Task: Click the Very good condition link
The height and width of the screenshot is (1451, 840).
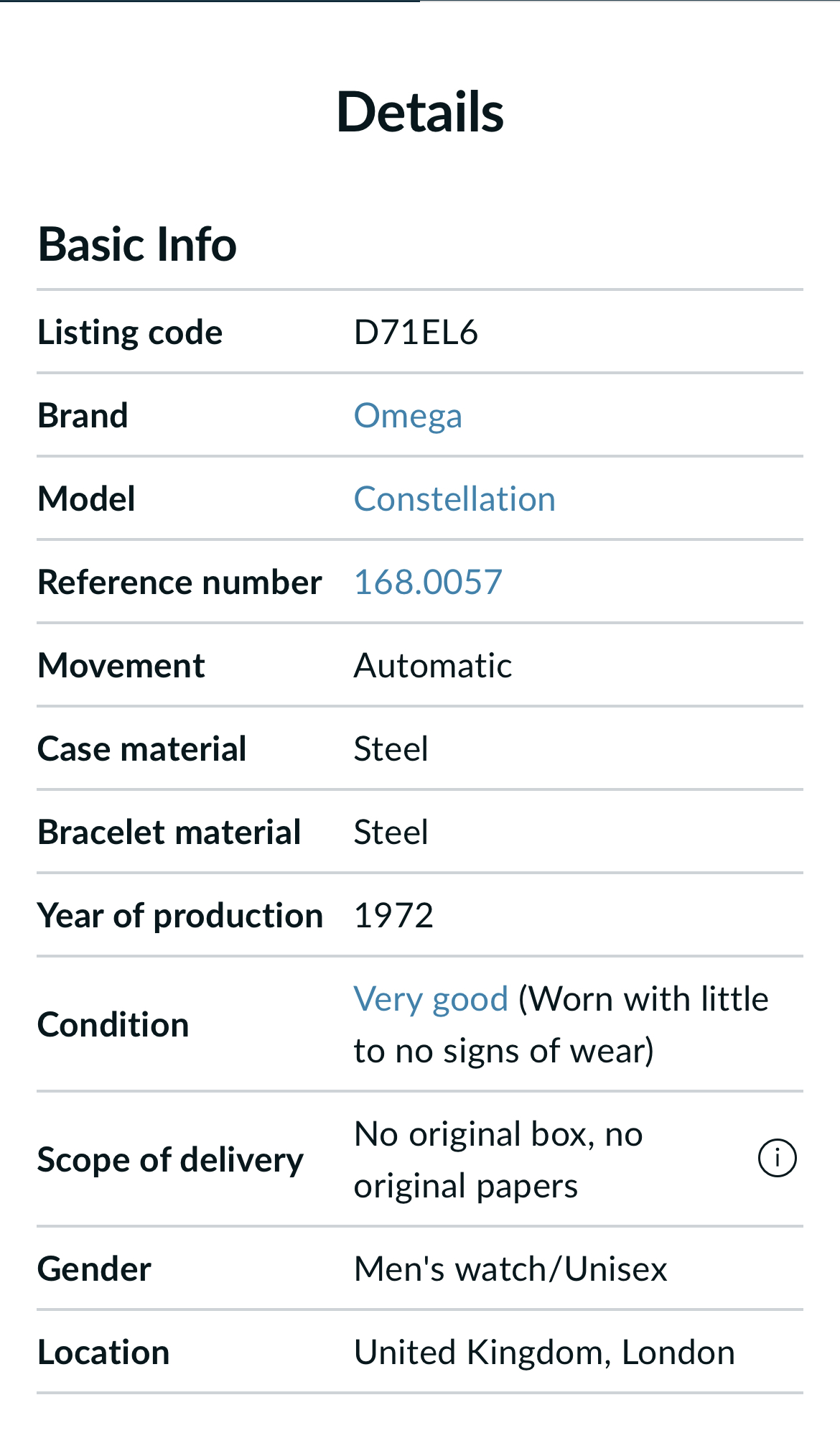Action: pos(431,999)
